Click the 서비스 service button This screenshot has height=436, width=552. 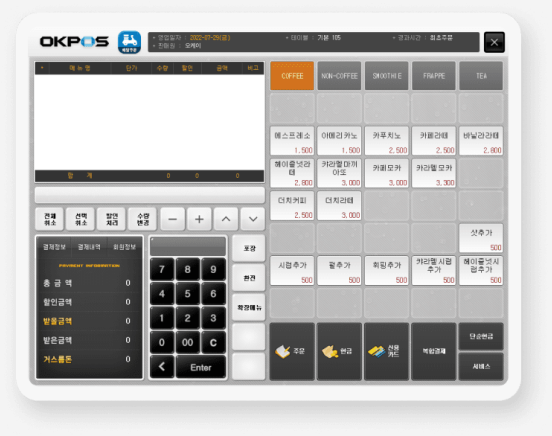481,366
